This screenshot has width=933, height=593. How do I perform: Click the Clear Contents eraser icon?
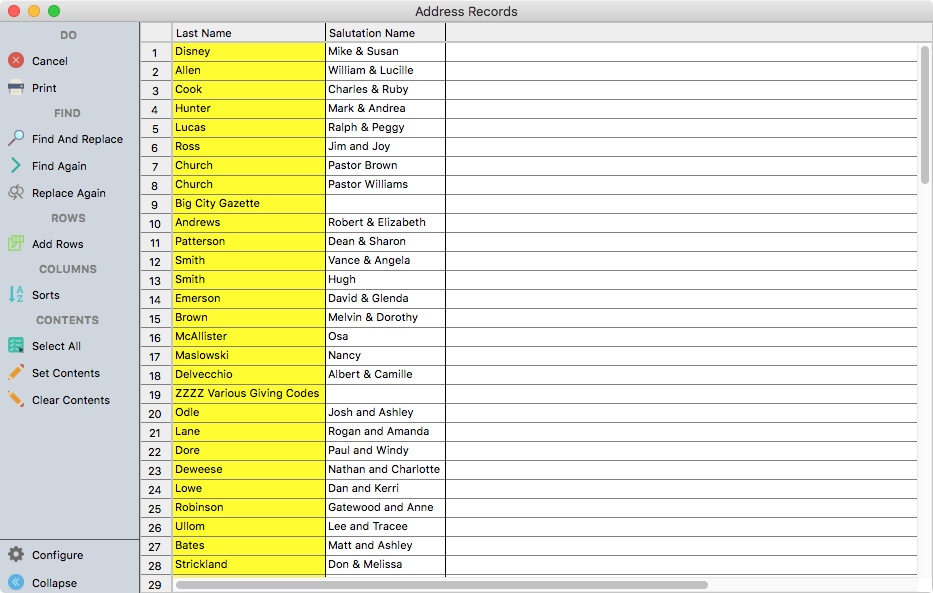(x=16, y=400)
